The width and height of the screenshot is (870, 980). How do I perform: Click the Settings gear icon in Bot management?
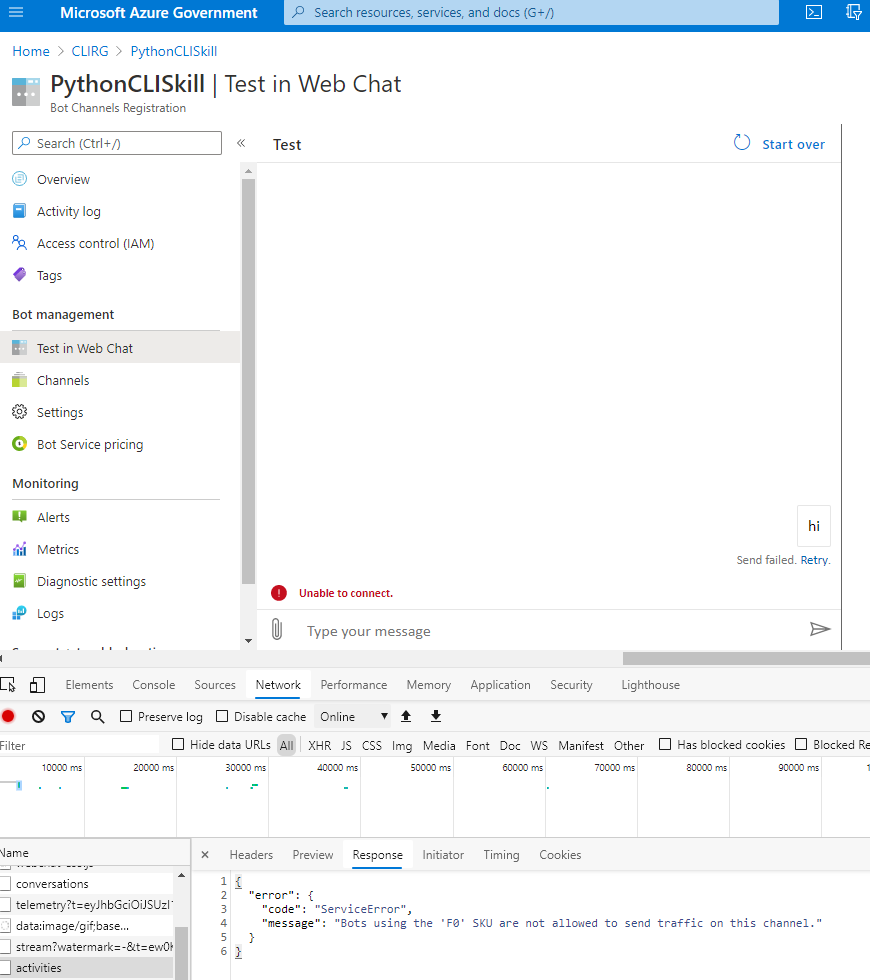(x=20, y=412)
